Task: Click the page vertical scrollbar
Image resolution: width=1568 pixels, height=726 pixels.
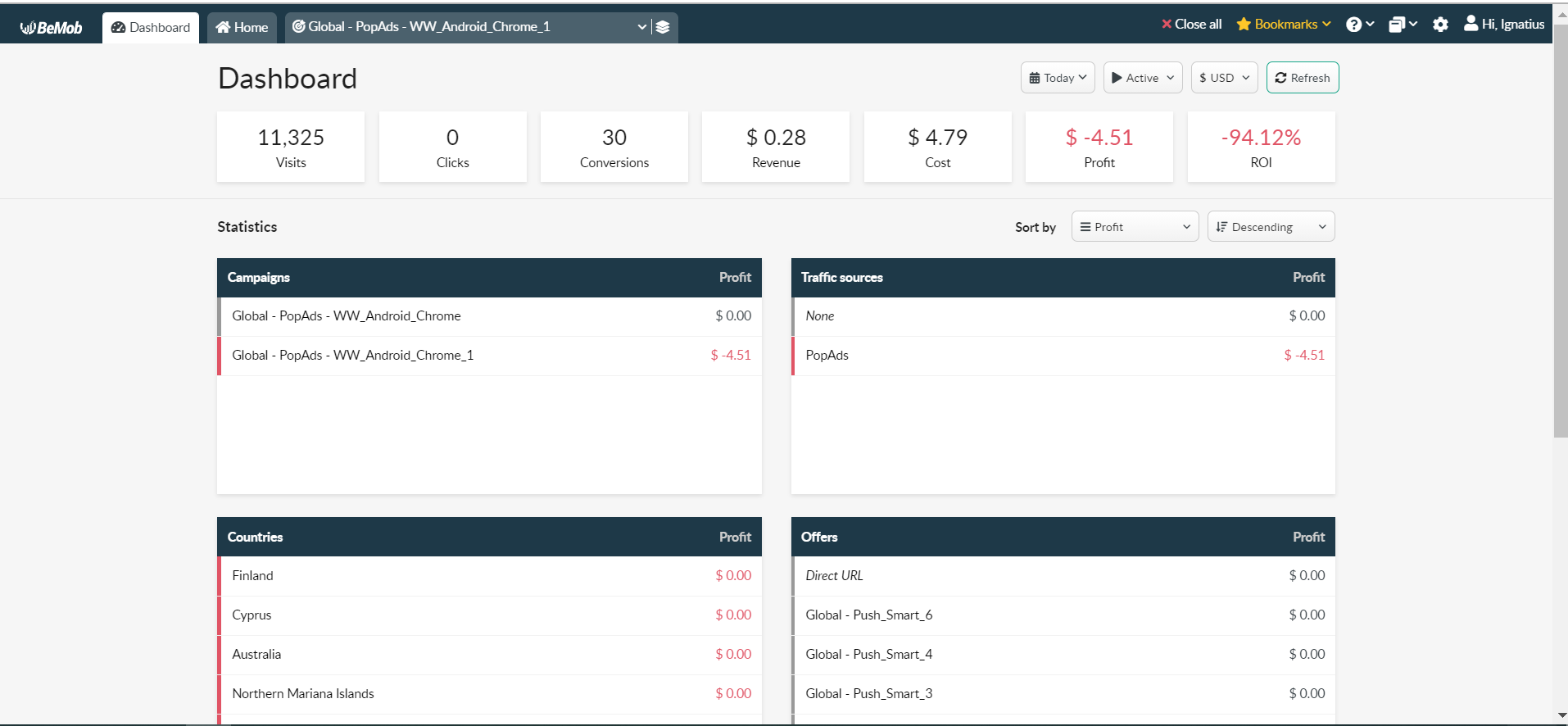Action: 1560,246
